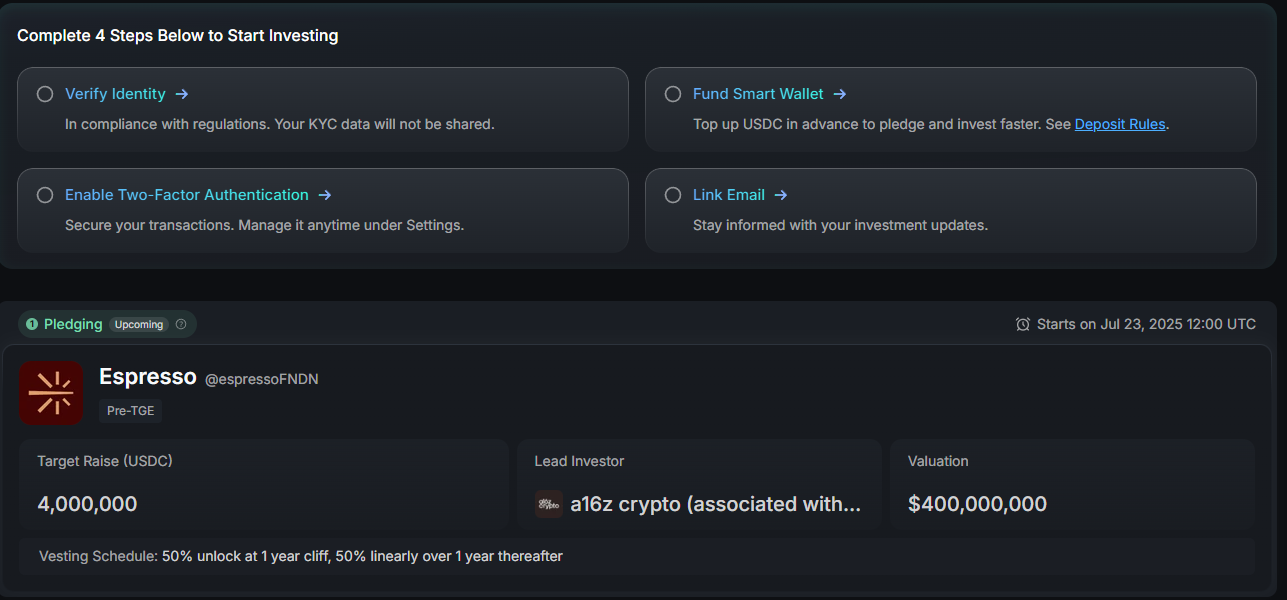Open the @espressoFNDN handle
The image size is (1287, 600).
click(x=261, y=379)
